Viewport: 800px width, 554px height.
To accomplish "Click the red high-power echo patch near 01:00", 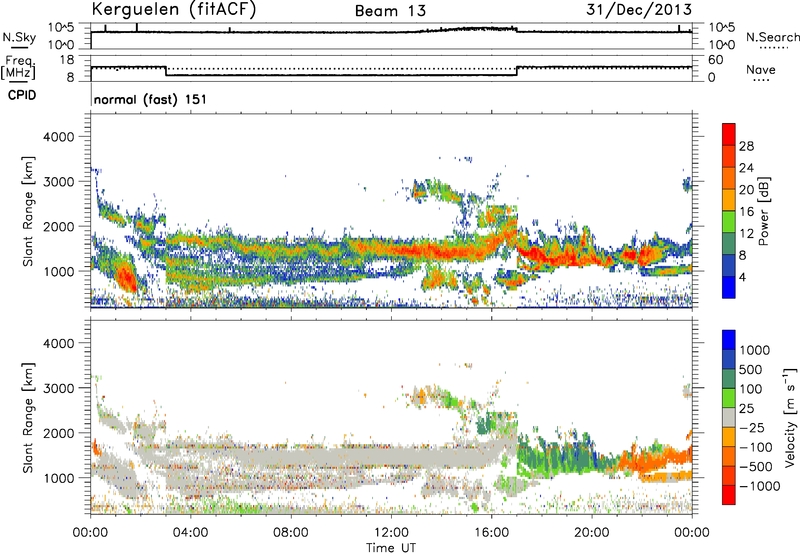I will click(126, 277).
